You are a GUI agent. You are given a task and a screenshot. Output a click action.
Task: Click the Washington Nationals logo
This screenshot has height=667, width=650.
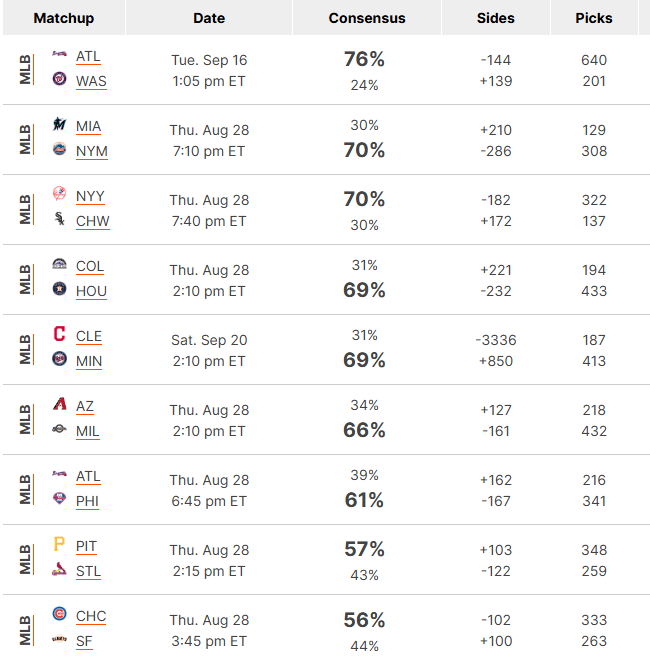(x=60, y=79)
